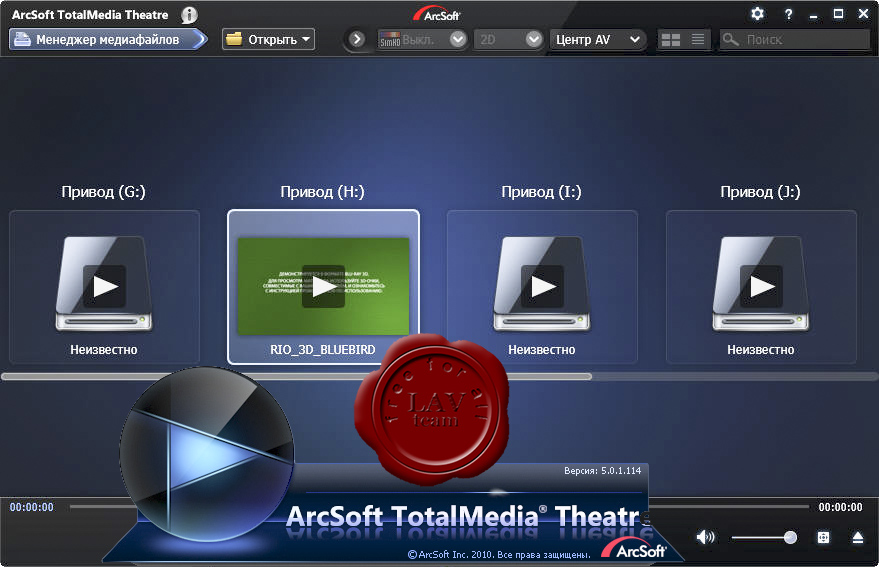
Task: Click the RIO_3D_BLUEBIRD title text
Action: click(323, 349)
